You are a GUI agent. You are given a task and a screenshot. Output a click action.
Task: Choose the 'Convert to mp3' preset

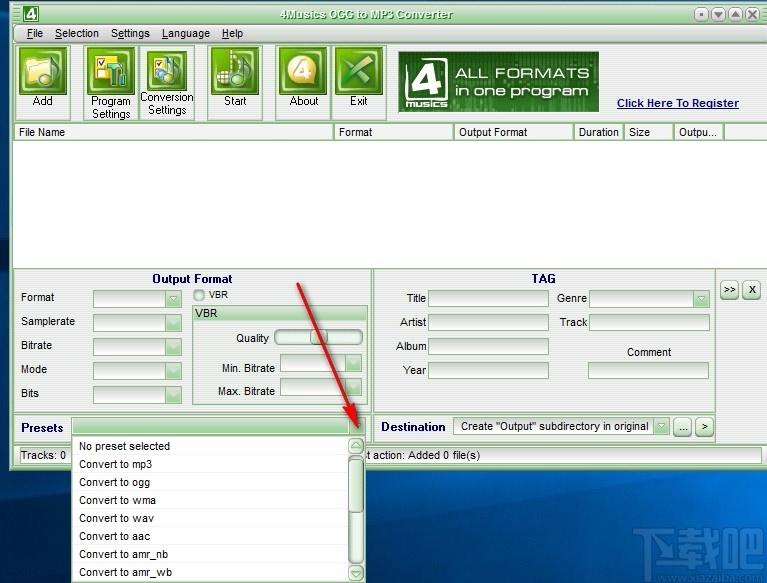click(x=210, y=464)
